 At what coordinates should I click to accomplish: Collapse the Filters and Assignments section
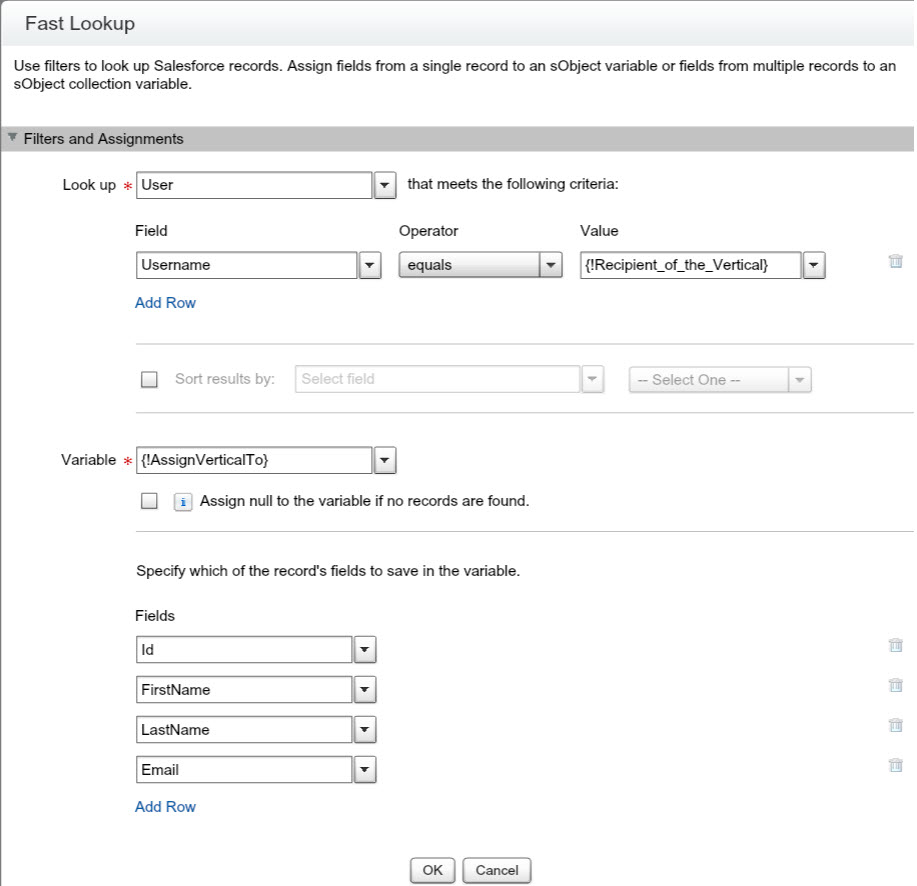13,139
